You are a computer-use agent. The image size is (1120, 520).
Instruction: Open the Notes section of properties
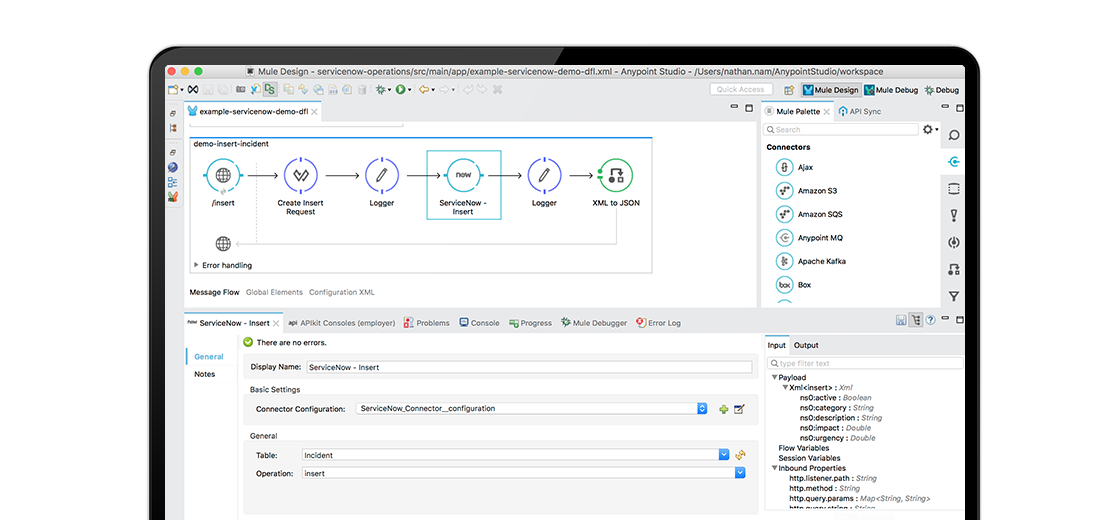pos(204,374)
